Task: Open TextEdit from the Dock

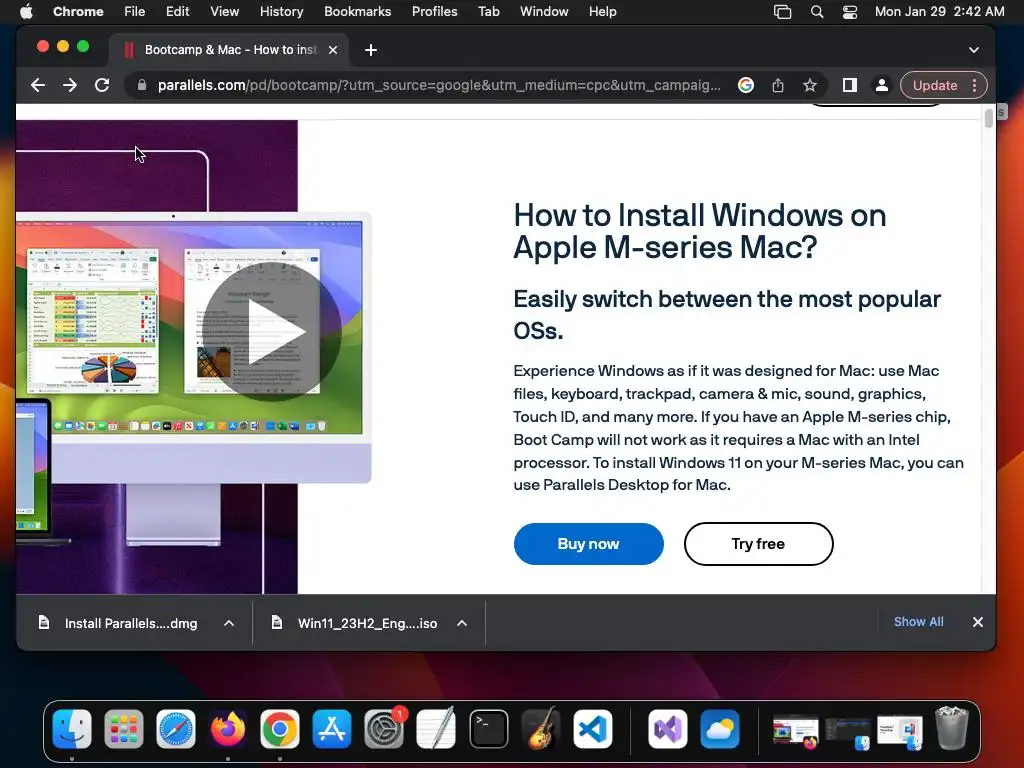Action: (436, 729)
